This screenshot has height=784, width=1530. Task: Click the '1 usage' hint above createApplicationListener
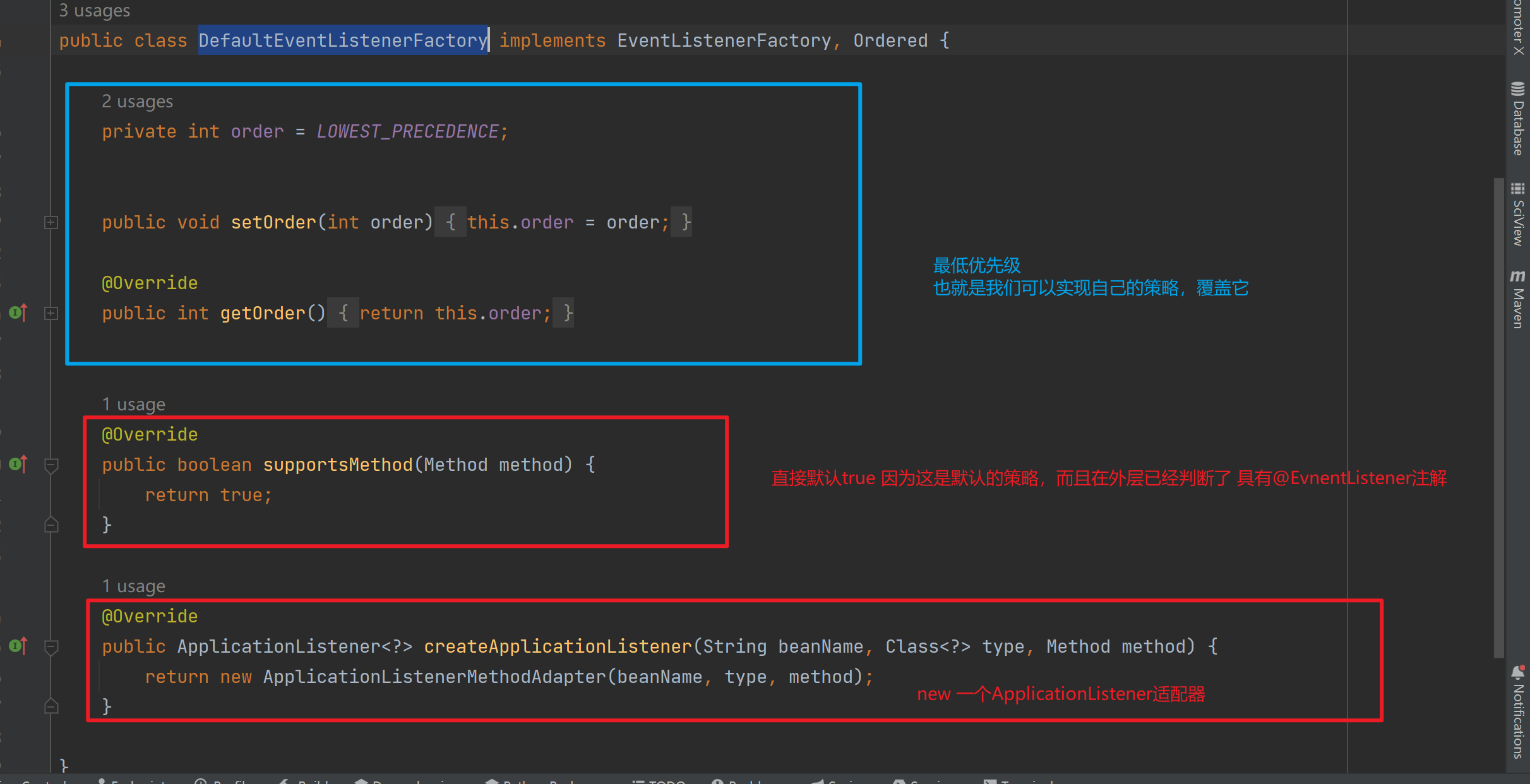click(133, 586)
